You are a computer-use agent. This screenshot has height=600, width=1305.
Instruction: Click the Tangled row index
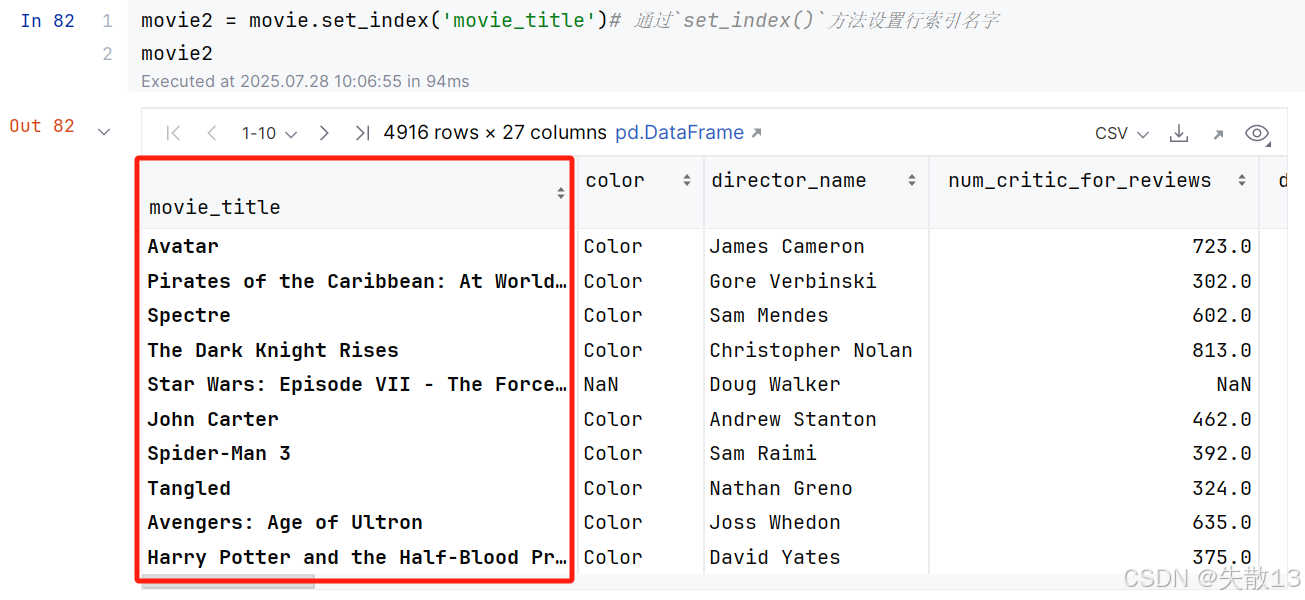pyautogui.click(x=189, y=488)
